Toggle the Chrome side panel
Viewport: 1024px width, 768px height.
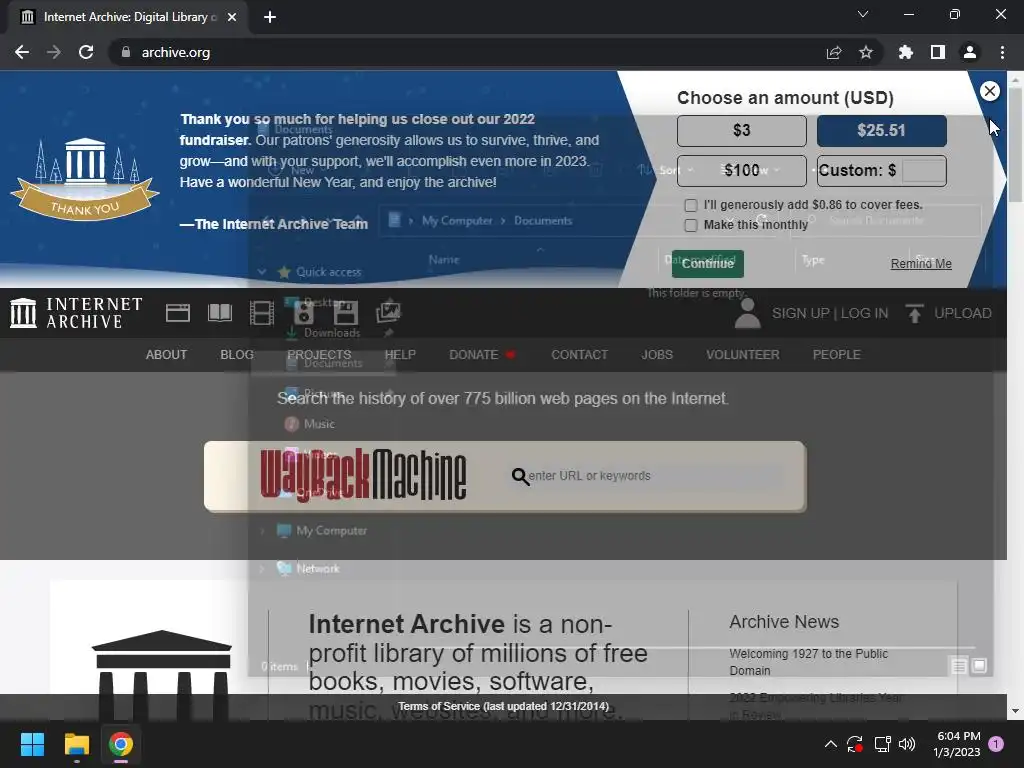[x=938, y=52]
